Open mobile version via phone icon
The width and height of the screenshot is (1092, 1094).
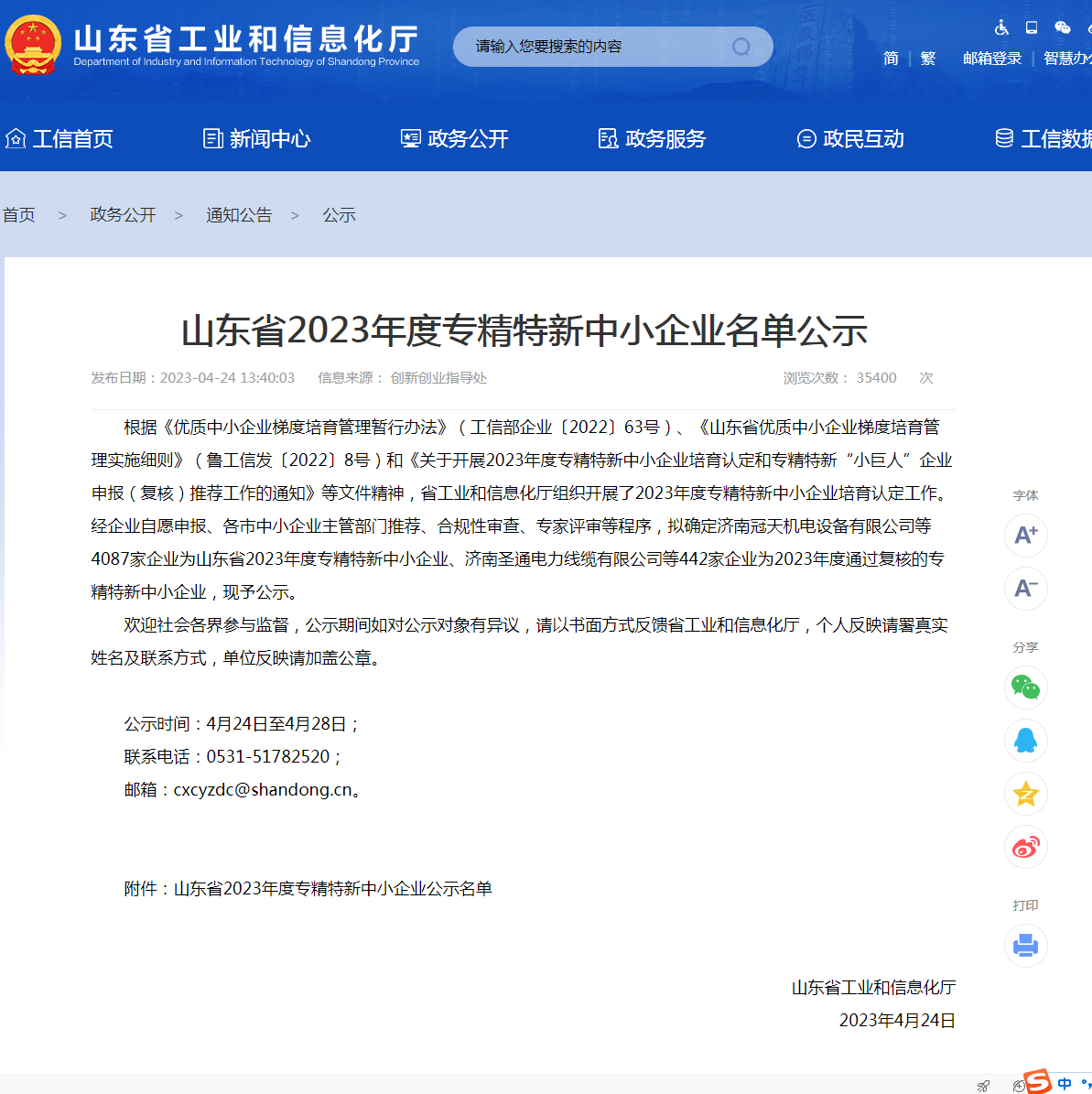[1032, 27]
